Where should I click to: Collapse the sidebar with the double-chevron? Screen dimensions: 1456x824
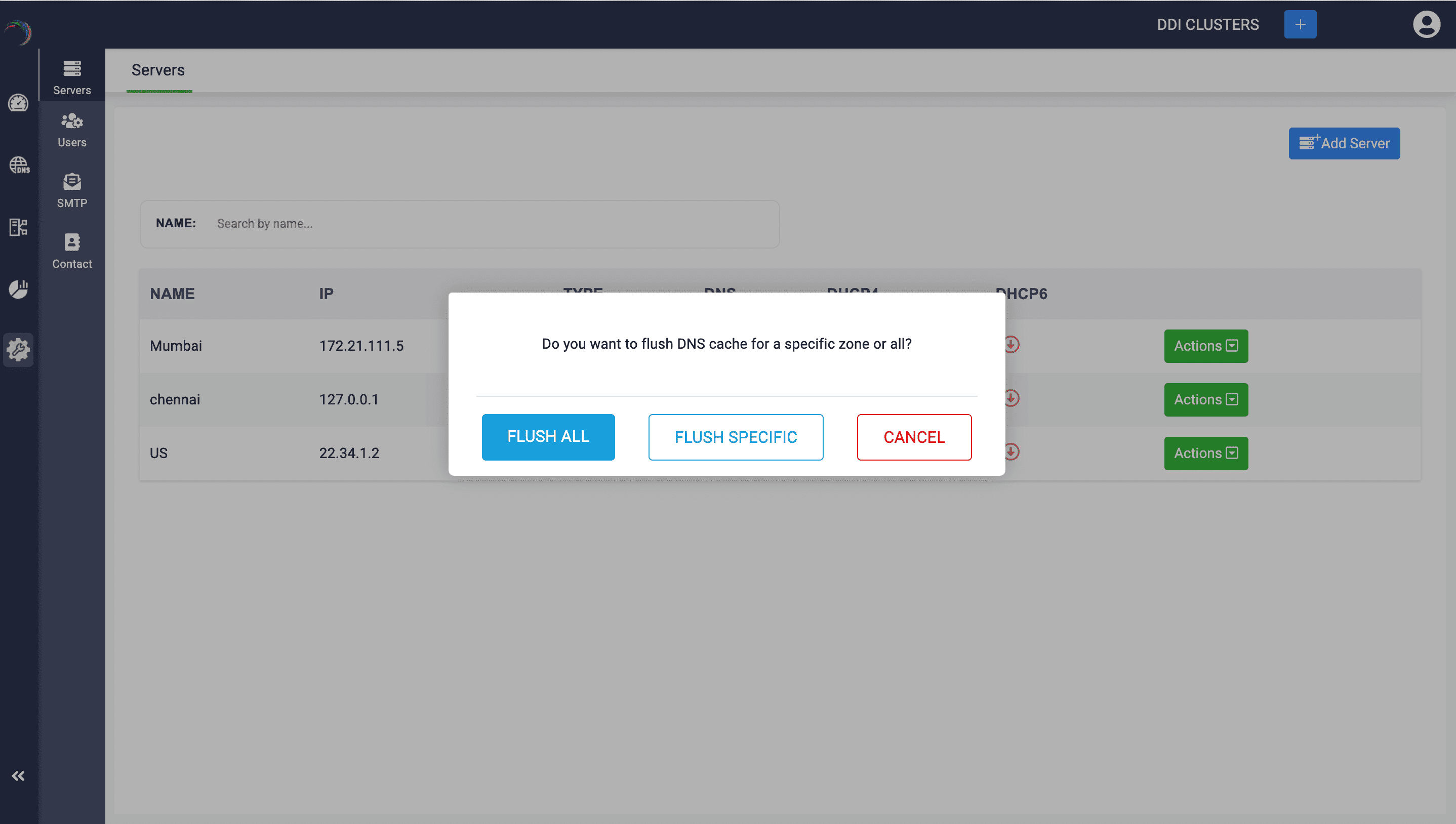(19, 775)
